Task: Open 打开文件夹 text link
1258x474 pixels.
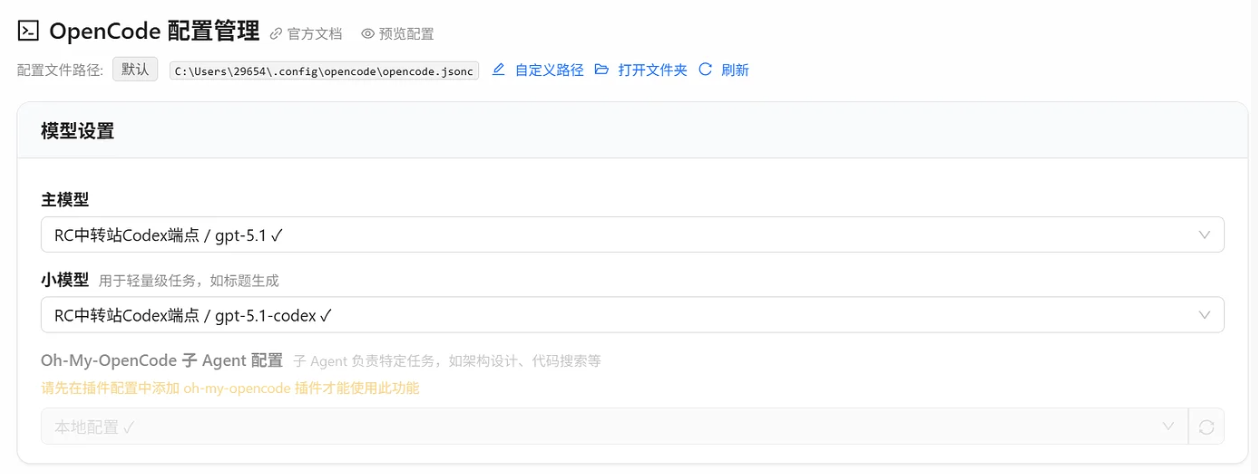Action: coord(652,70)
